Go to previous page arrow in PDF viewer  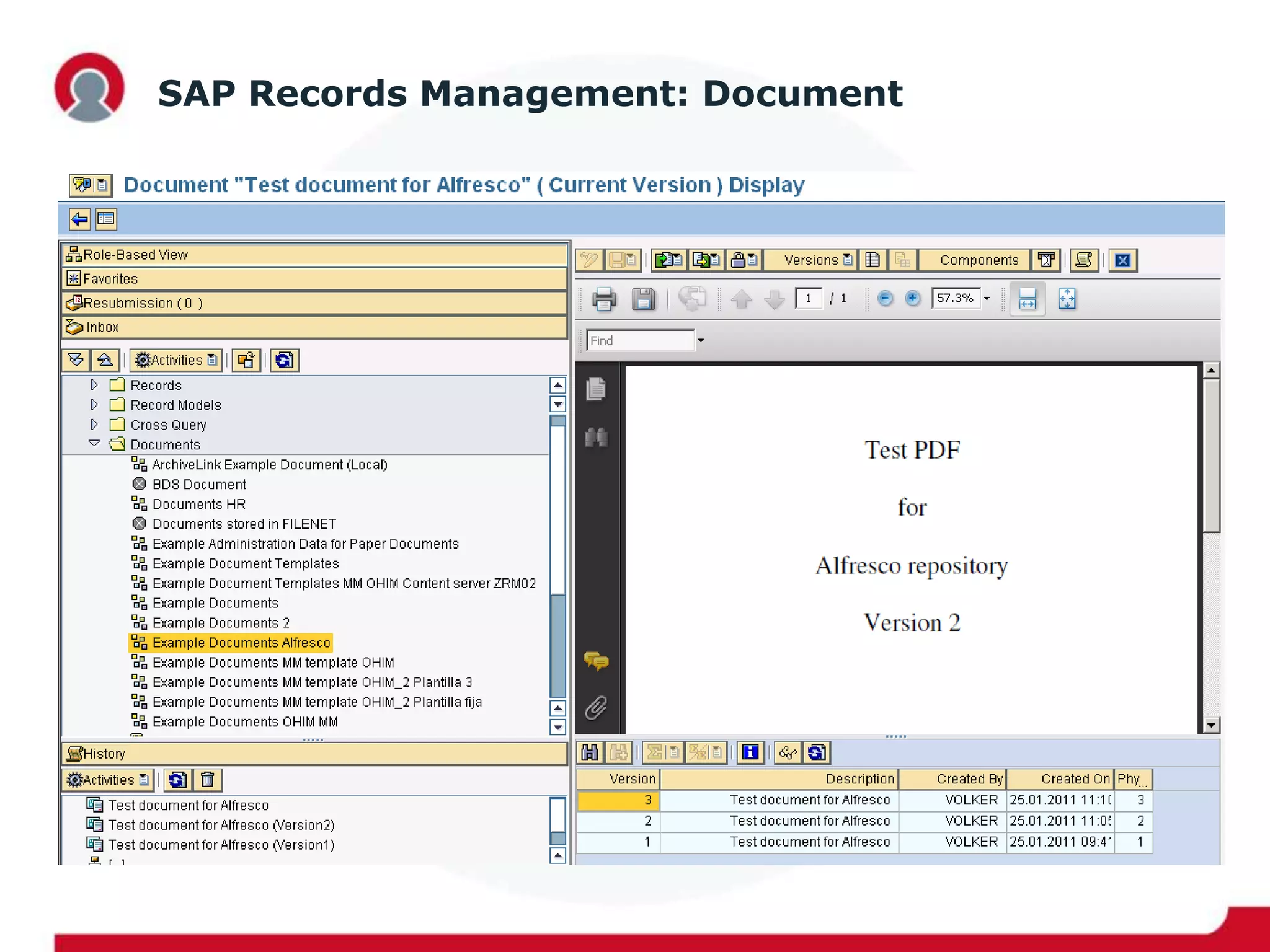click(741, 300)
